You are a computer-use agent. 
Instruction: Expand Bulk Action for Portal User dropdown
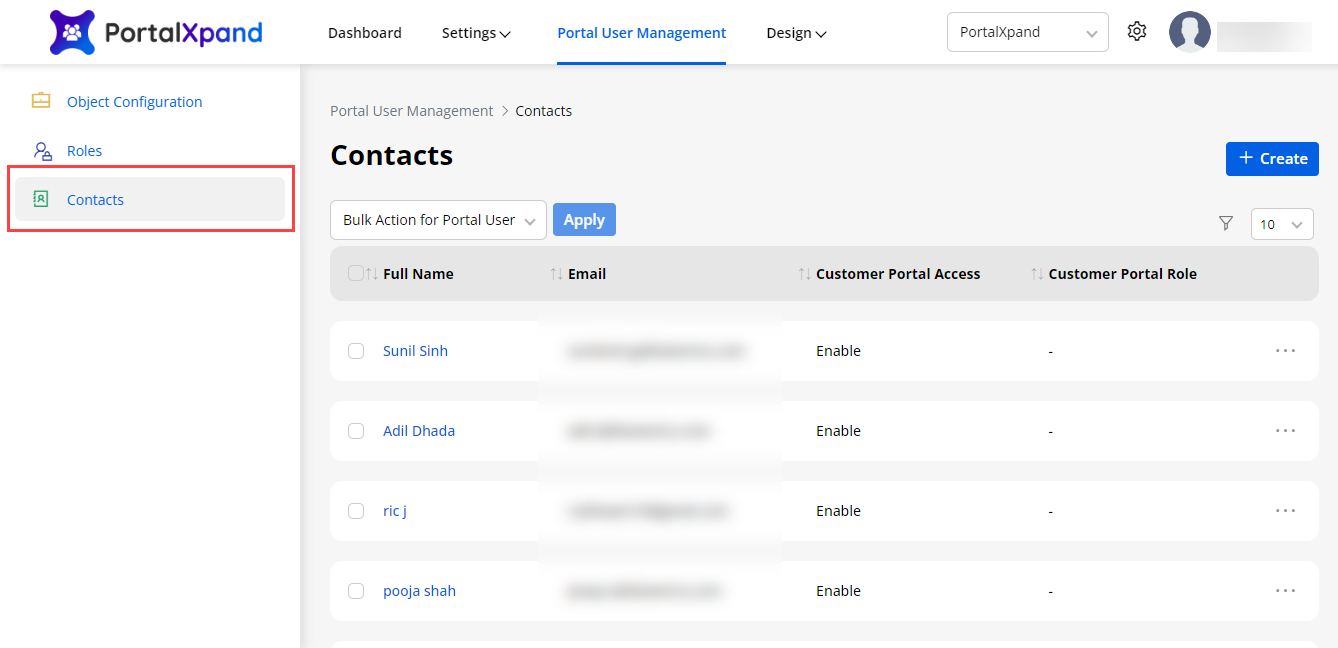point(438,220)
